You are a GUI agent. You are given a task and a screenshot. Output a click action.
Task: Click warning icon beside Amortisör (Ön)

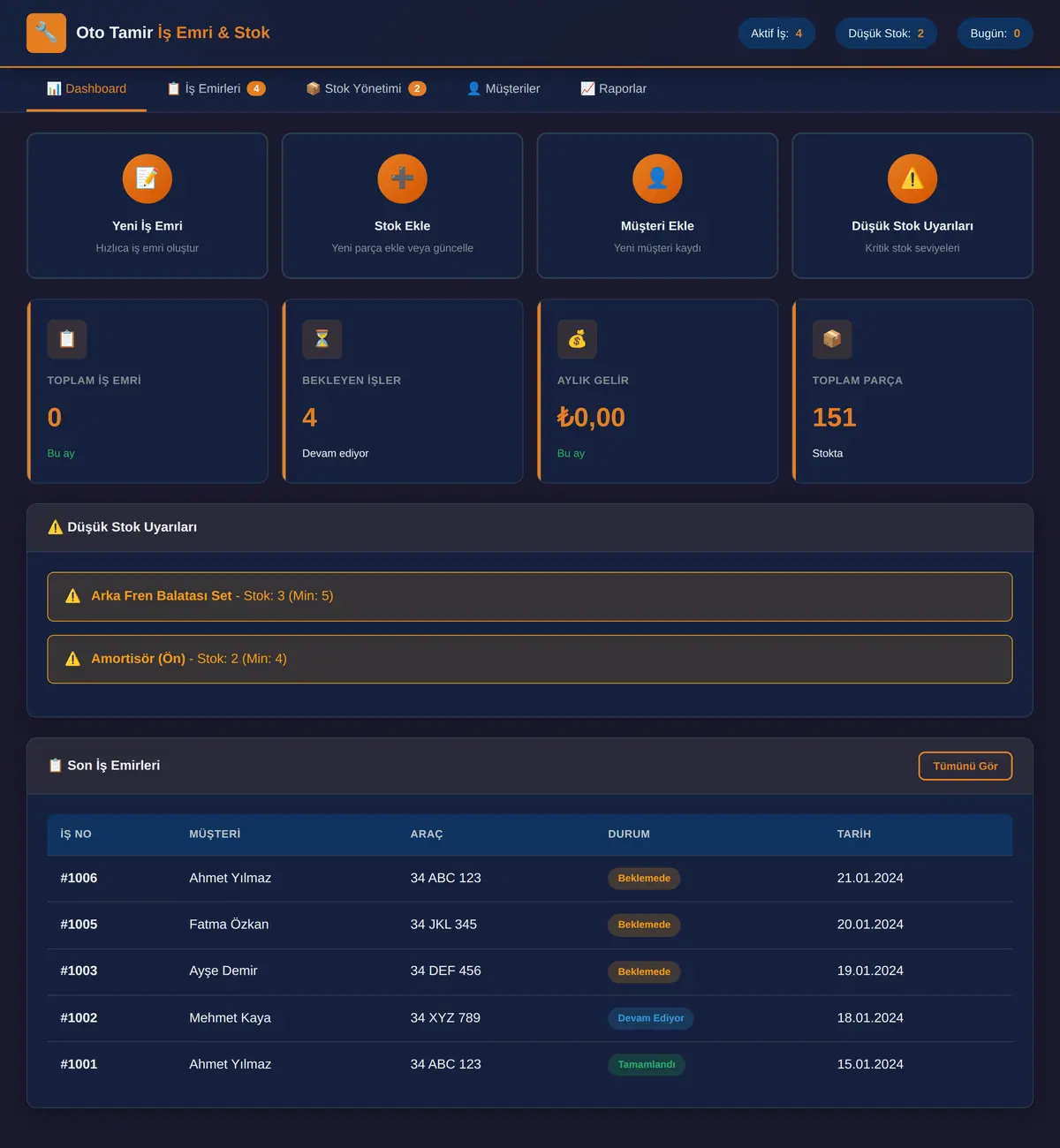click(x=73, y=659)
